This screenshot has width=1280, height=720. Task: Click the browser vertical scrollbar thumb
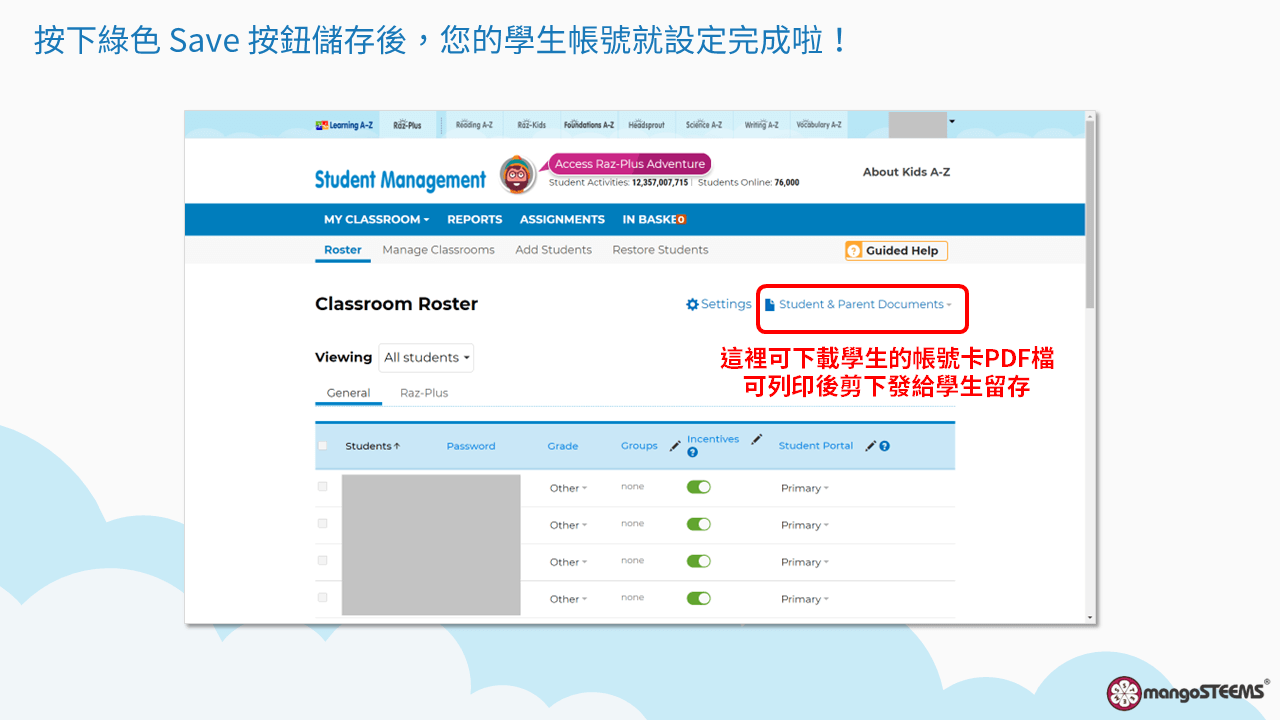point(1091,215)
